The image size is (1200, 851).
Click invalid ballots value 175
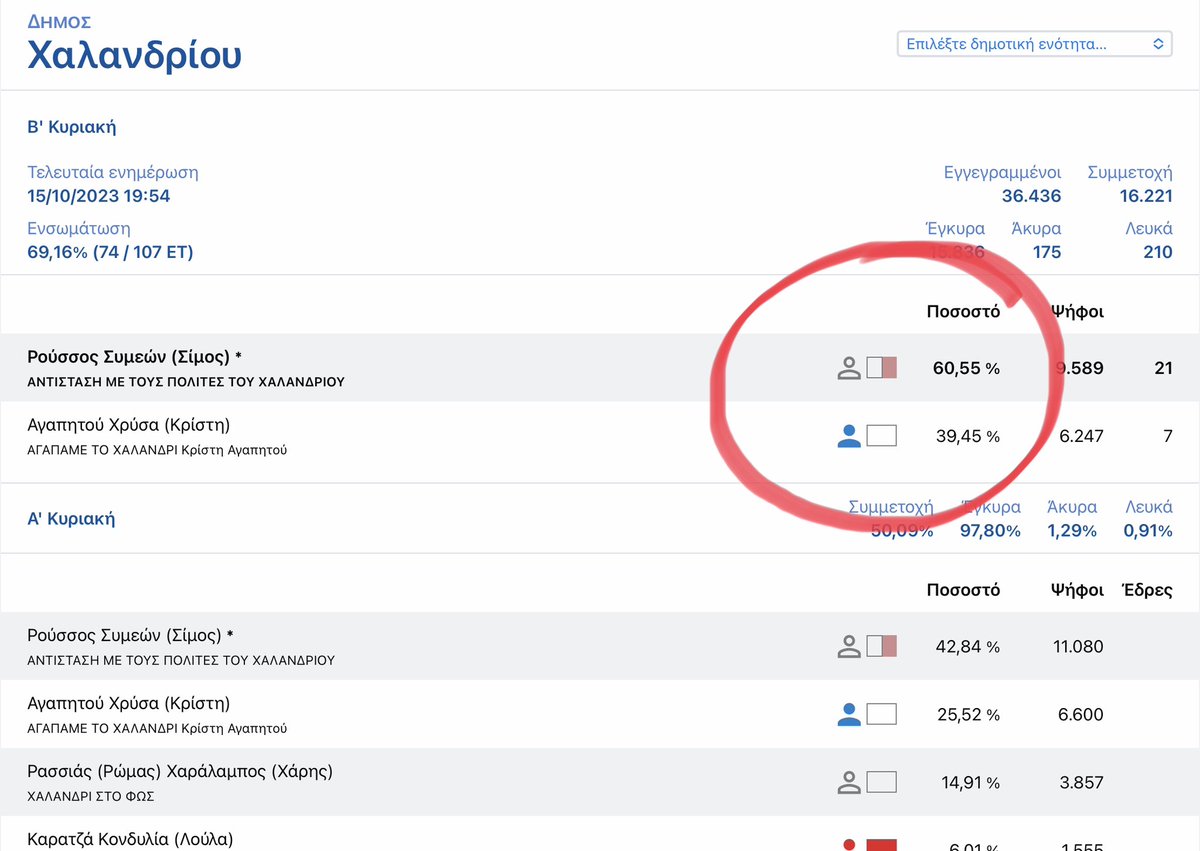[x=1047, y=252]
